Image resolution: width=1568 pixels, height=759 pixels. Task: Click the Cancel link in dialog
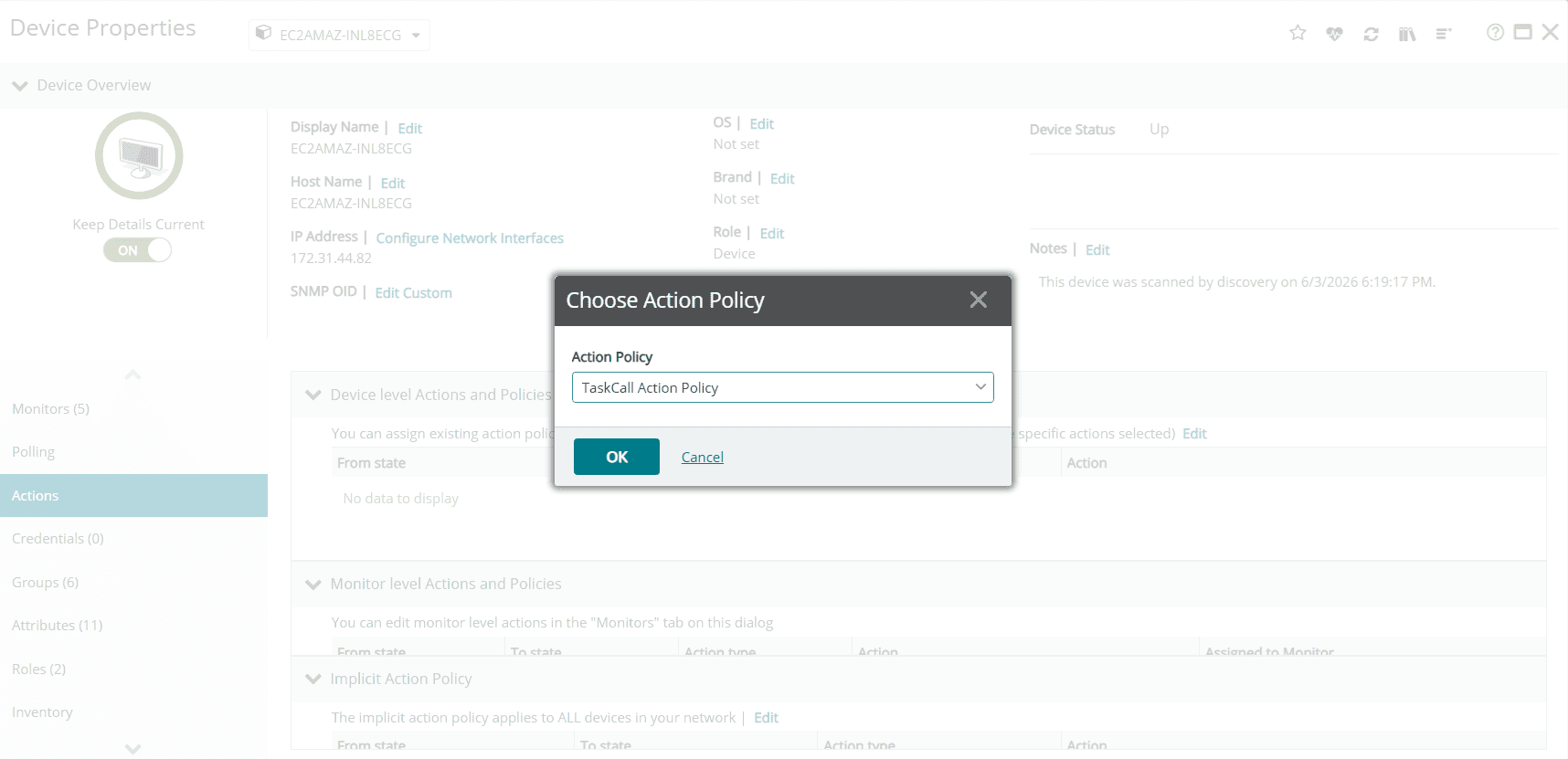tap(703, 457)
